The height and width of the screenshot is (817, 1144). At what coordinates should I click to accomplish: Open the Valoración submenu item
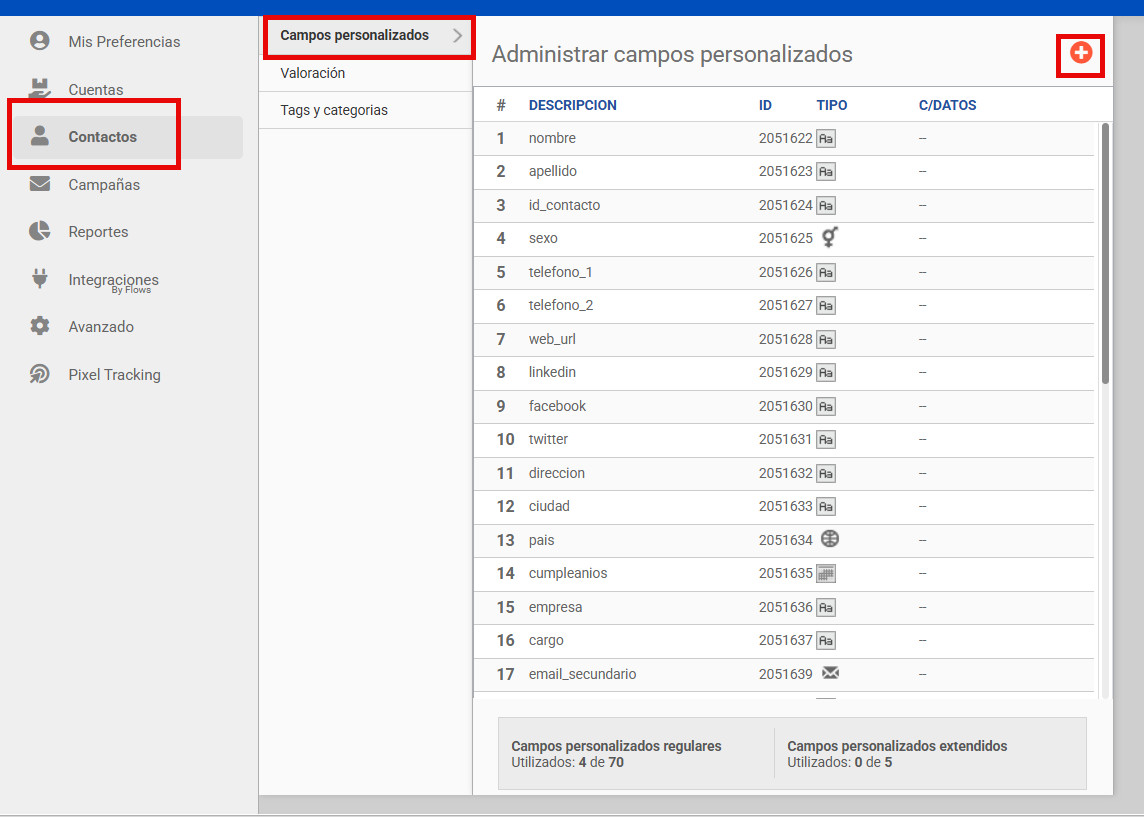coord(313,73)
